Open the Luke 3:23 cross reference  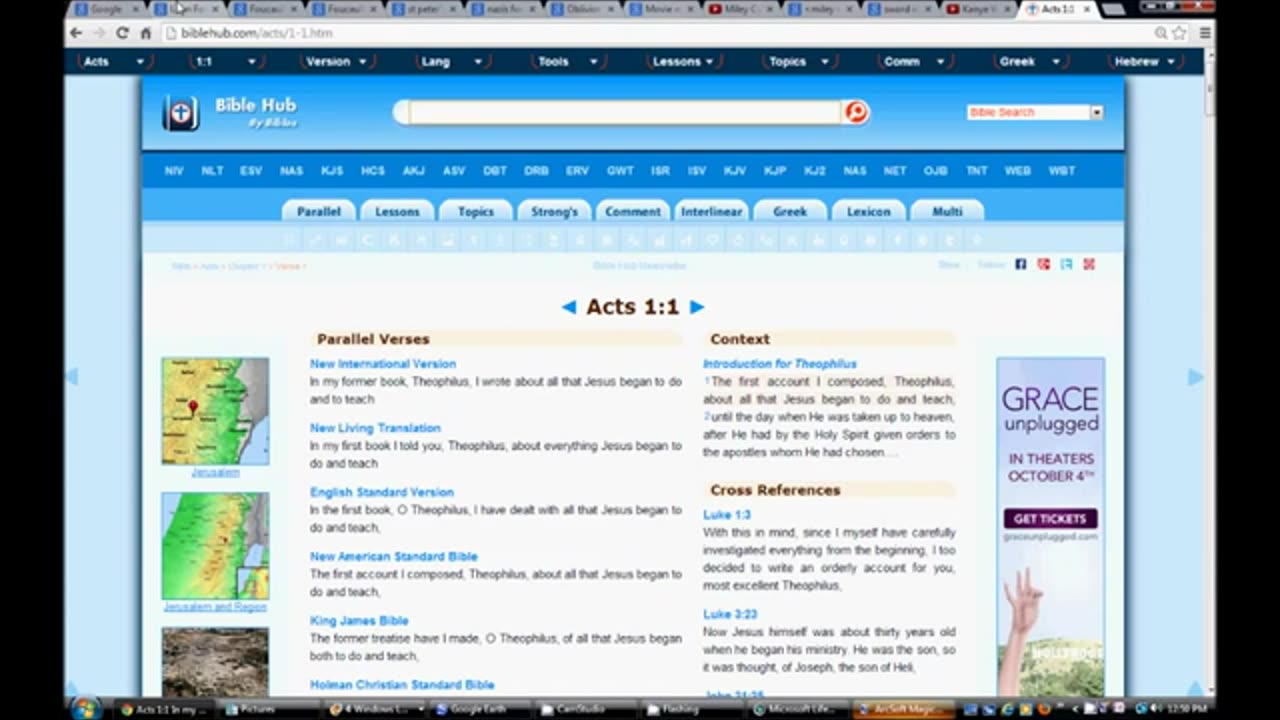730,614
